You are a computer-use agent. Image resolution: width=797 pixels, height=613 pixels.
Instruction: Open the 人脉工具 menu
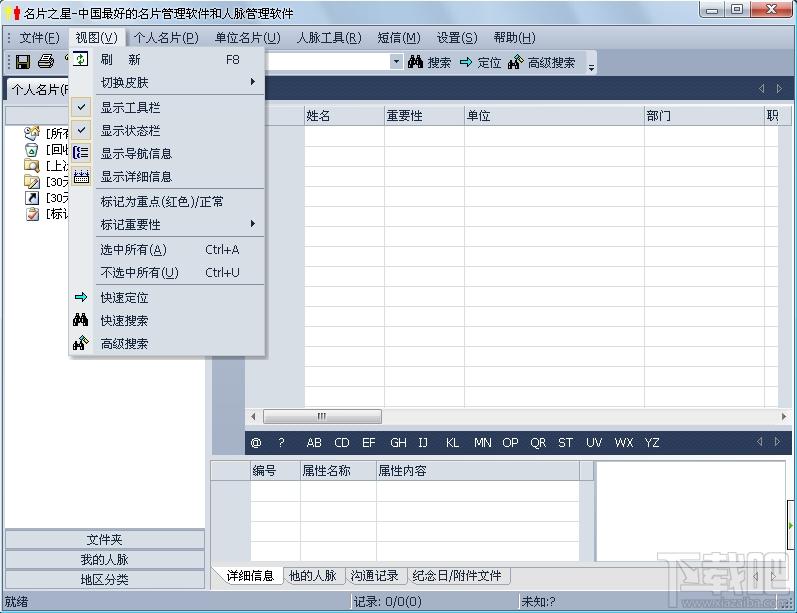click(328, 38)
